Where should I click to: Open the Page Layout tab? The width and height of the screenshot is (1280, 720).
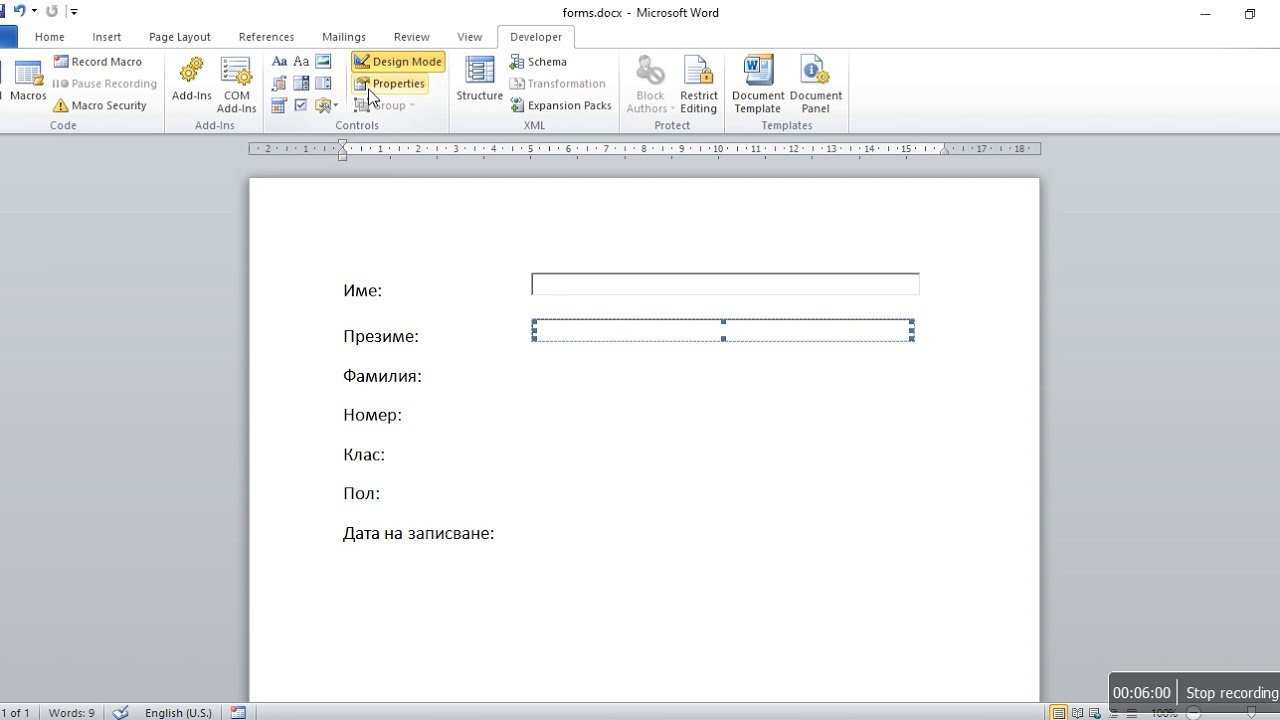180,37
